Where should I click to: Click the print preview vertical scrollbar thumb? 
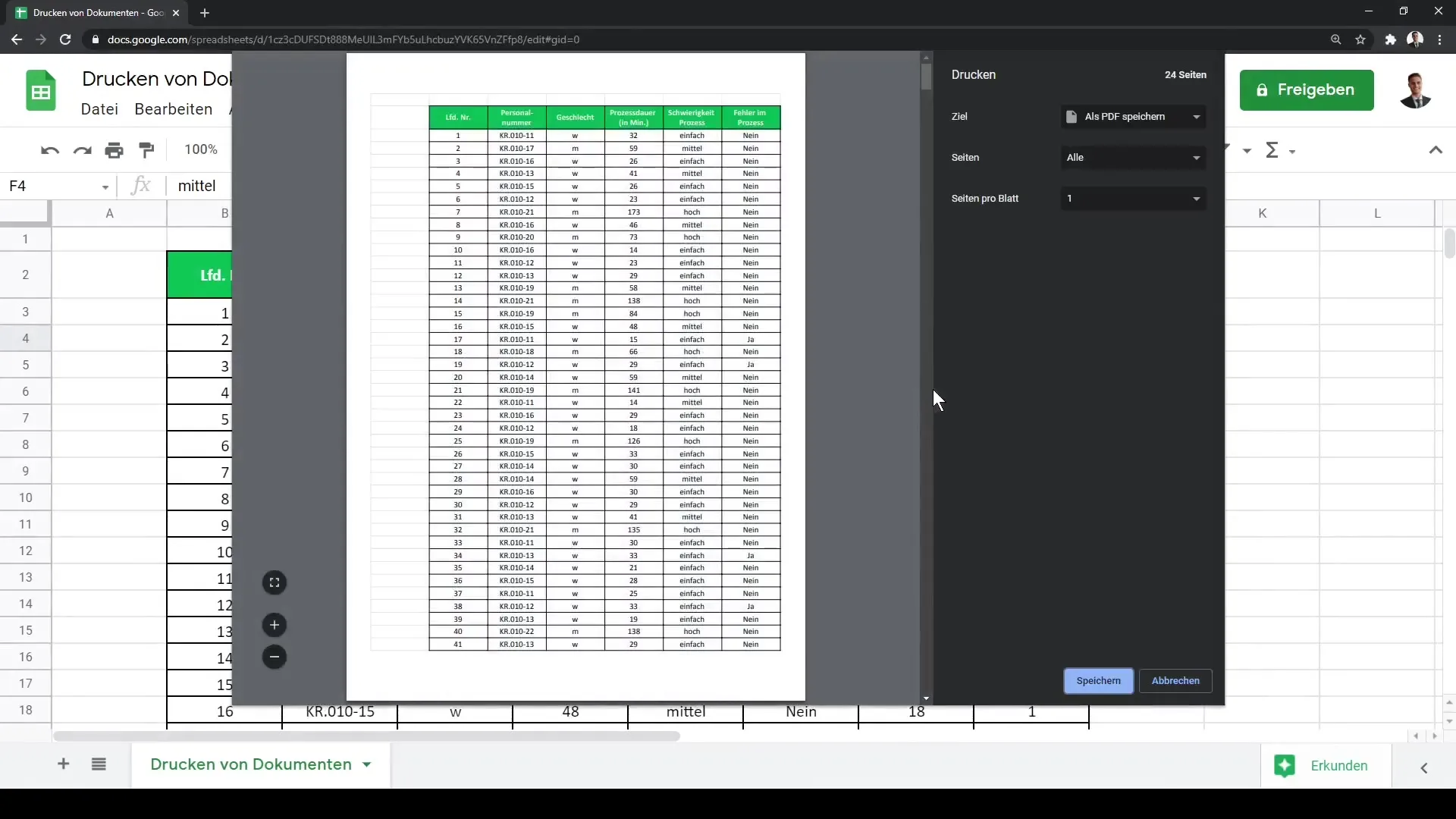926,77
